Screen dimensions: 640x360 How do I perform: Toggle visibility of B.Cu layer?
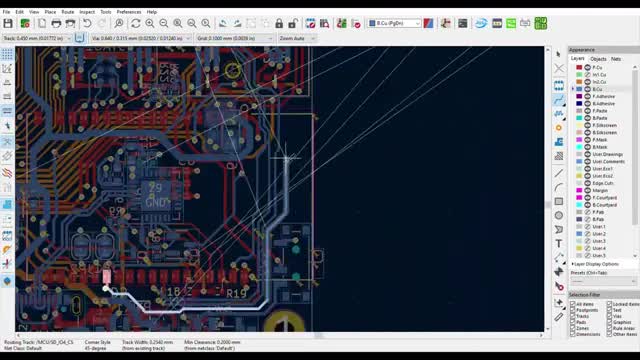588,89
